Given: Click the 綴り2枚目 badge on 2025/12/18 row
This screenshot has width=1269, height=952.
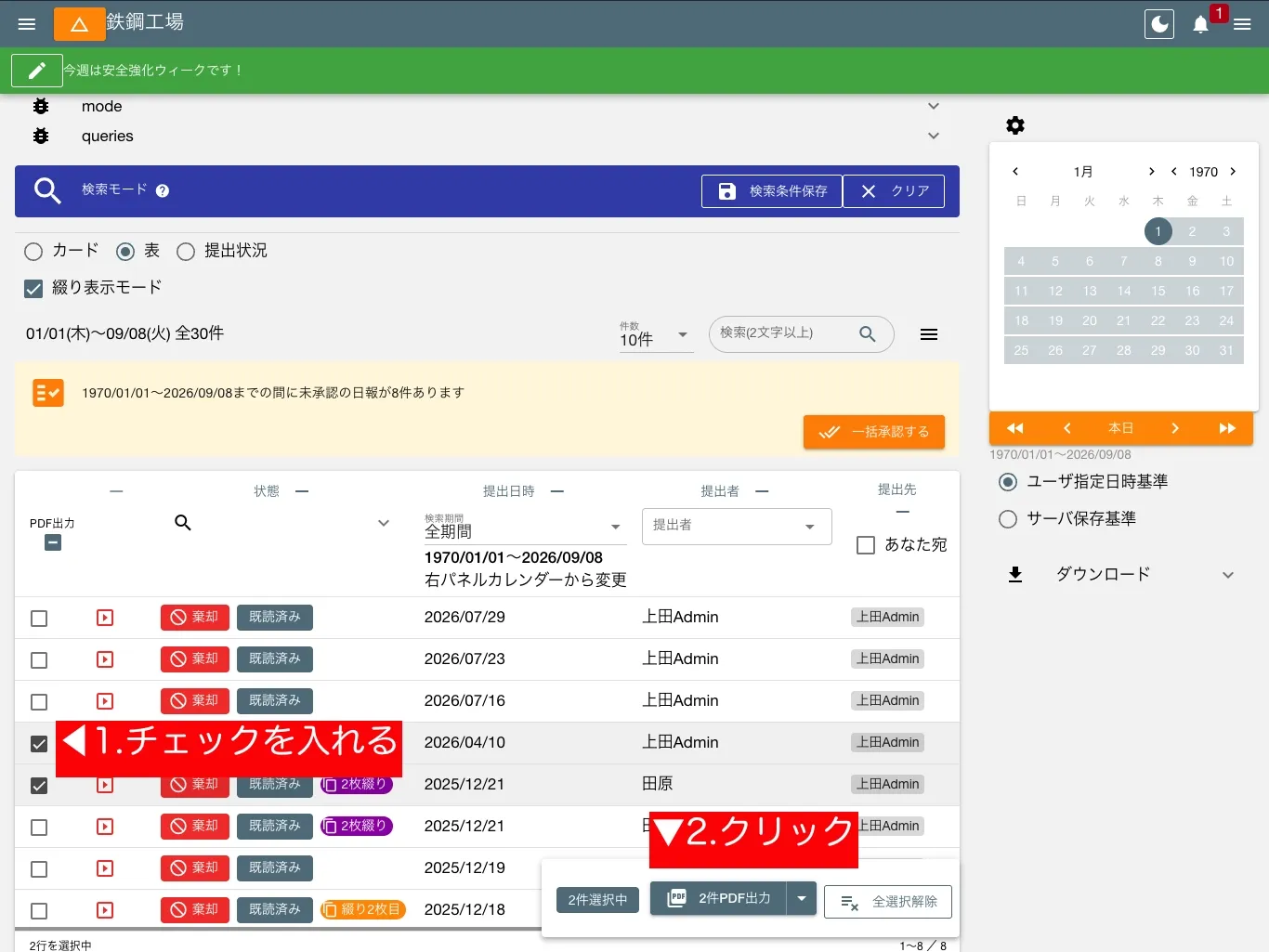Looking at the screenshot, I should (x=363, y=910).
